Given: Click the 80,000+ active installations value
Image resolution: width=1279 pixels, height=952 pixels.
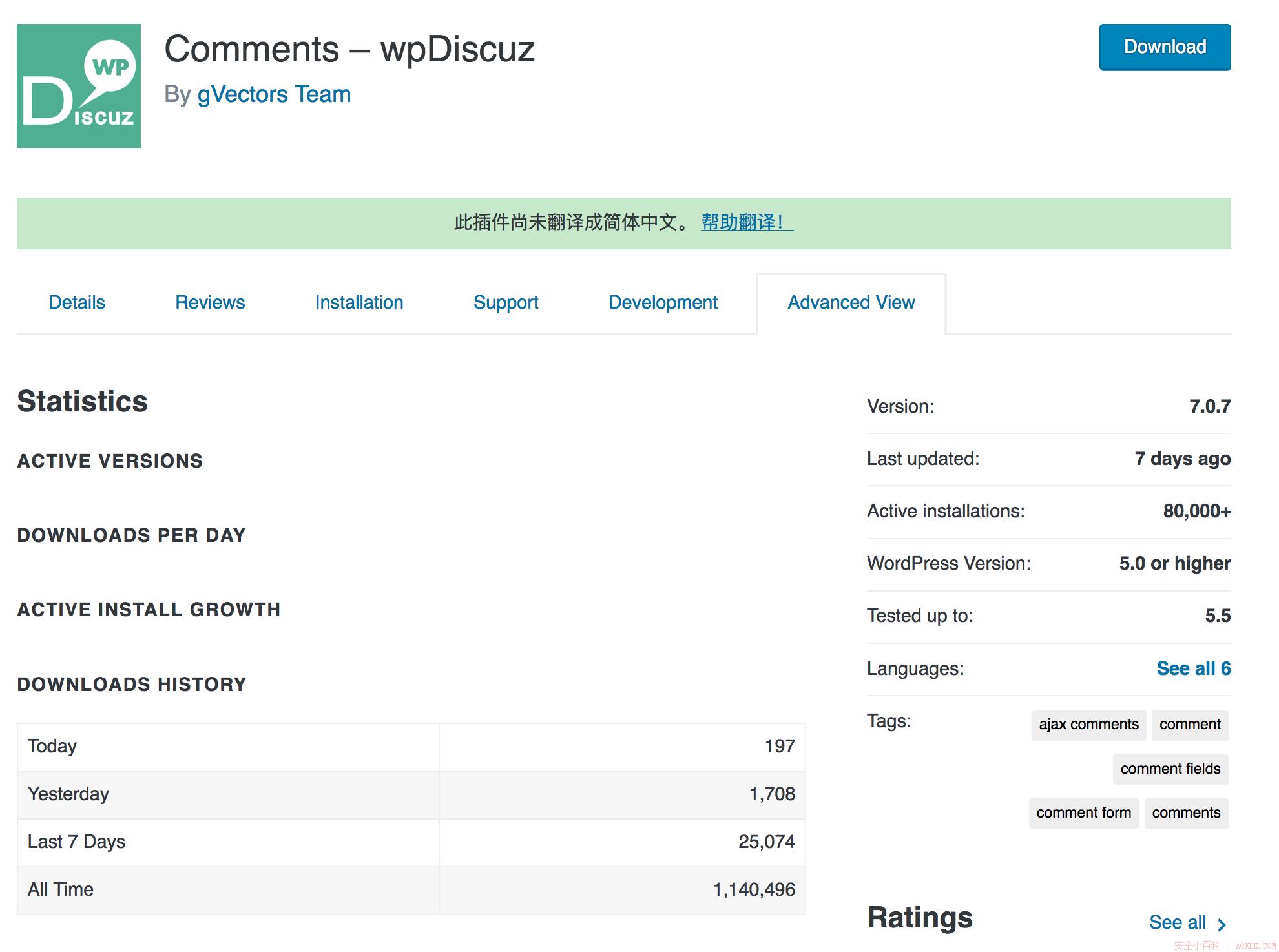Looking at the screenshot, I should coord(1197,512).
